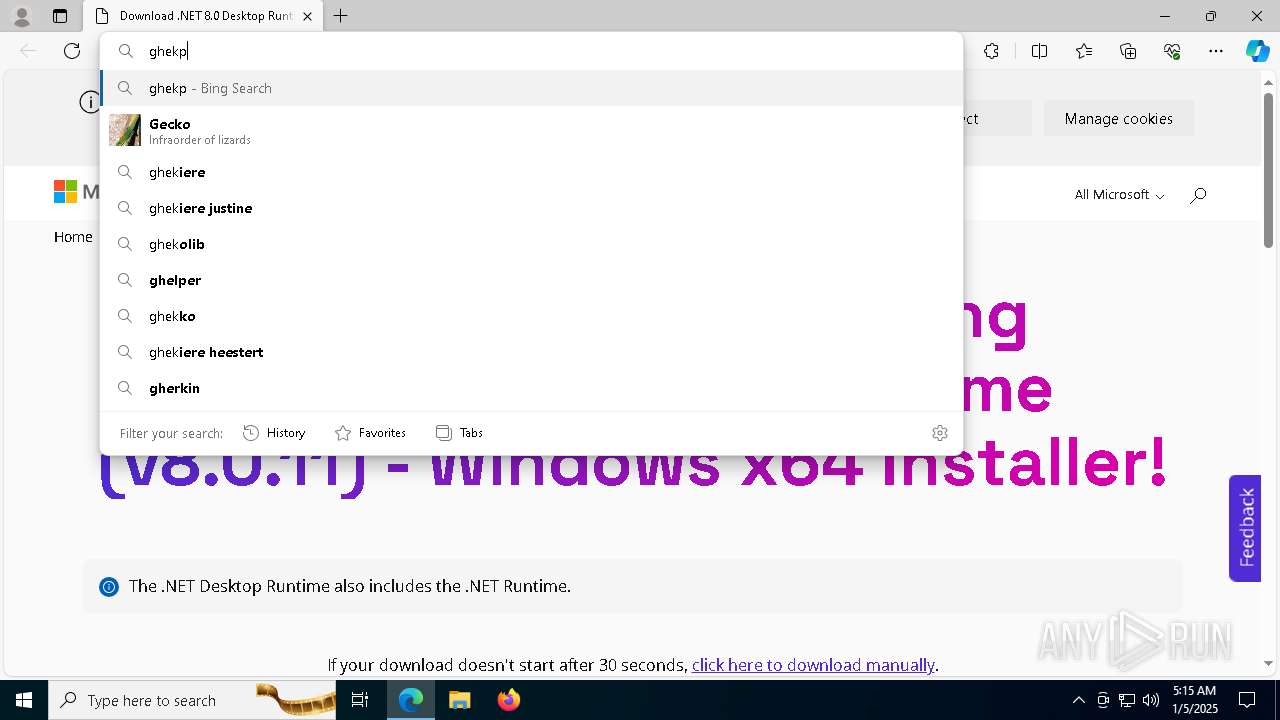Open Browser essentials heart icon
The width and height of the screenshot is (1280, 720).
[1172, 51]
